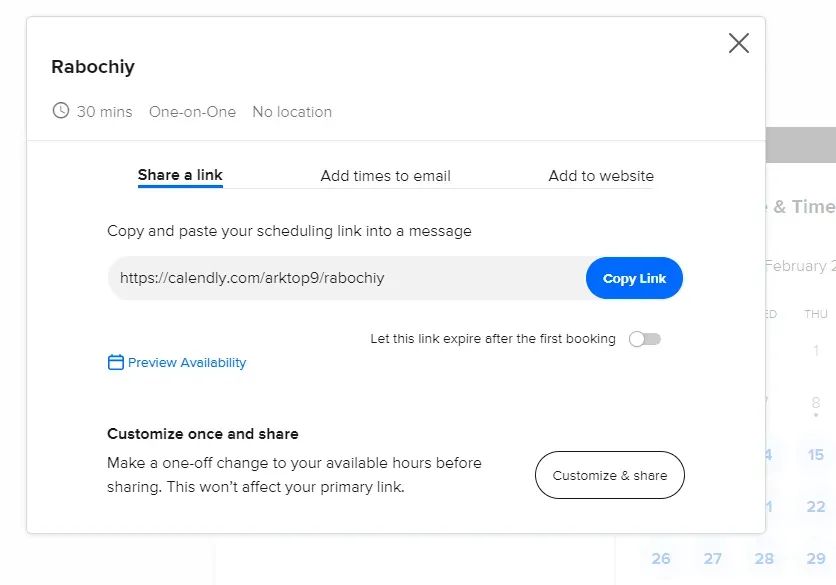Click the Rabochiy event title

click(93, 68)
